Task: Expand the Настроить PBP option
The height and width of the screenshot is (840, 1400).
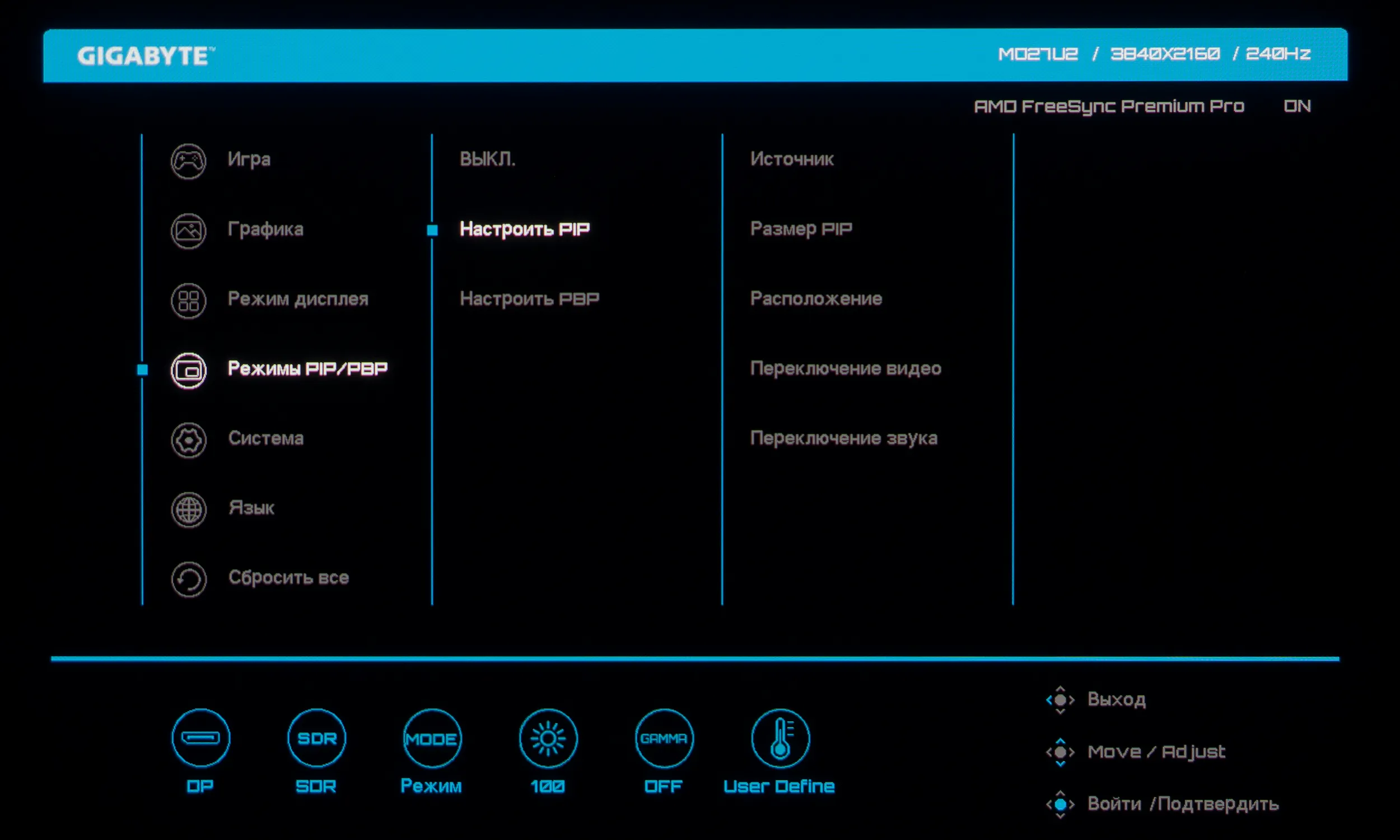Action: (x=529, y=298)
